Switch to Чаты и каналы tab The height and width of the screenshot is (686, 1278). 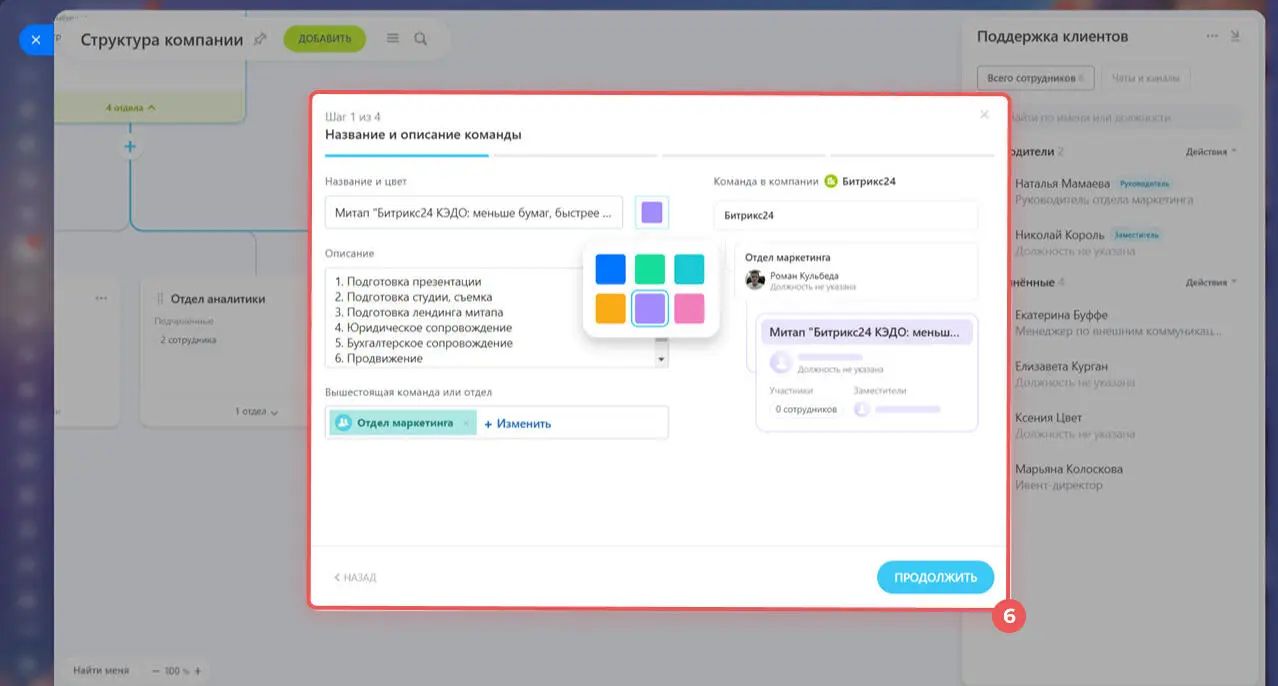click(x=1147, y=78)
